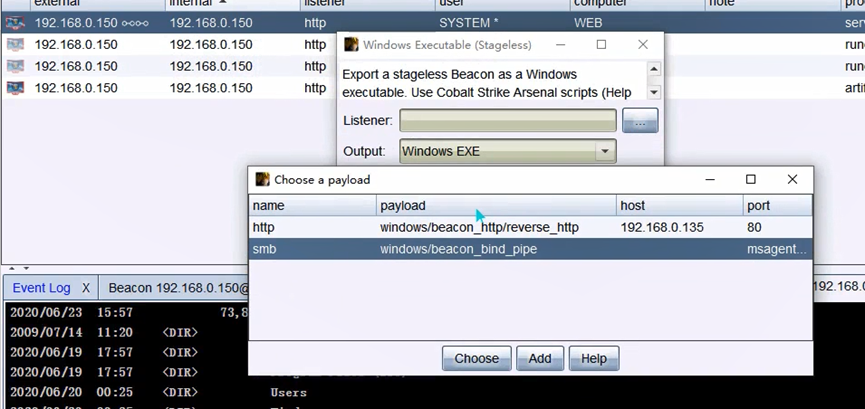Click the Add button
The height and width of the screenshot is (409, 865).
(x=540, y=359)
